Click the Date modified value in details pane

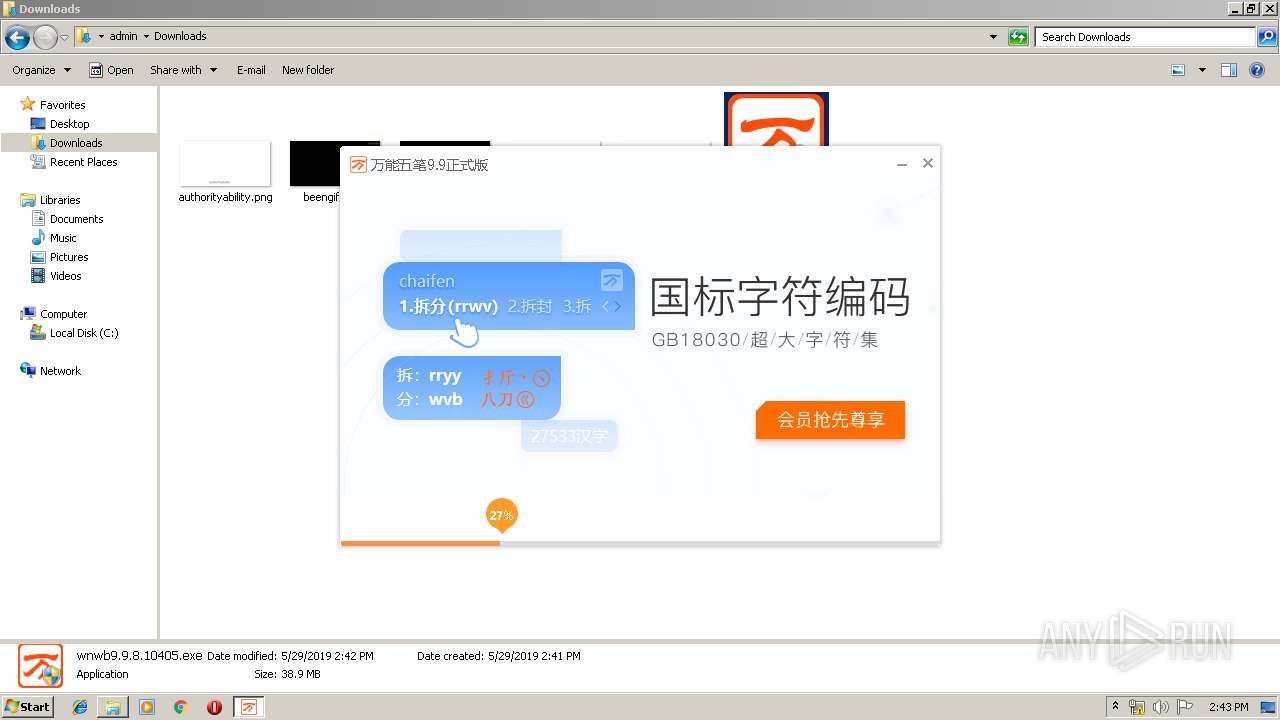click(327, 656)
